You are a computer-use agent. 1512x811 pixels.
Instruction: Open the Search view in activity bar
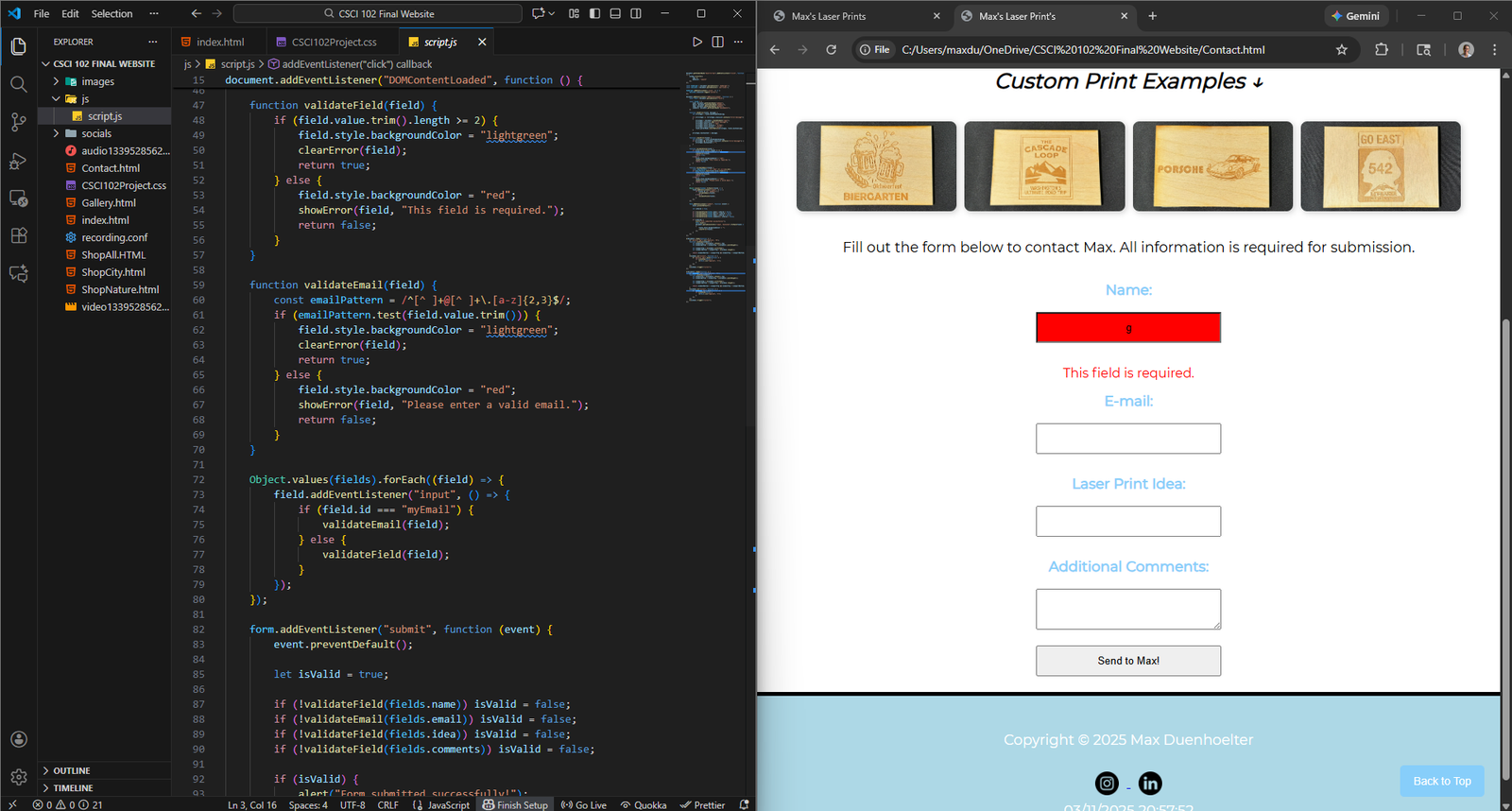click(x=18, y=84)
